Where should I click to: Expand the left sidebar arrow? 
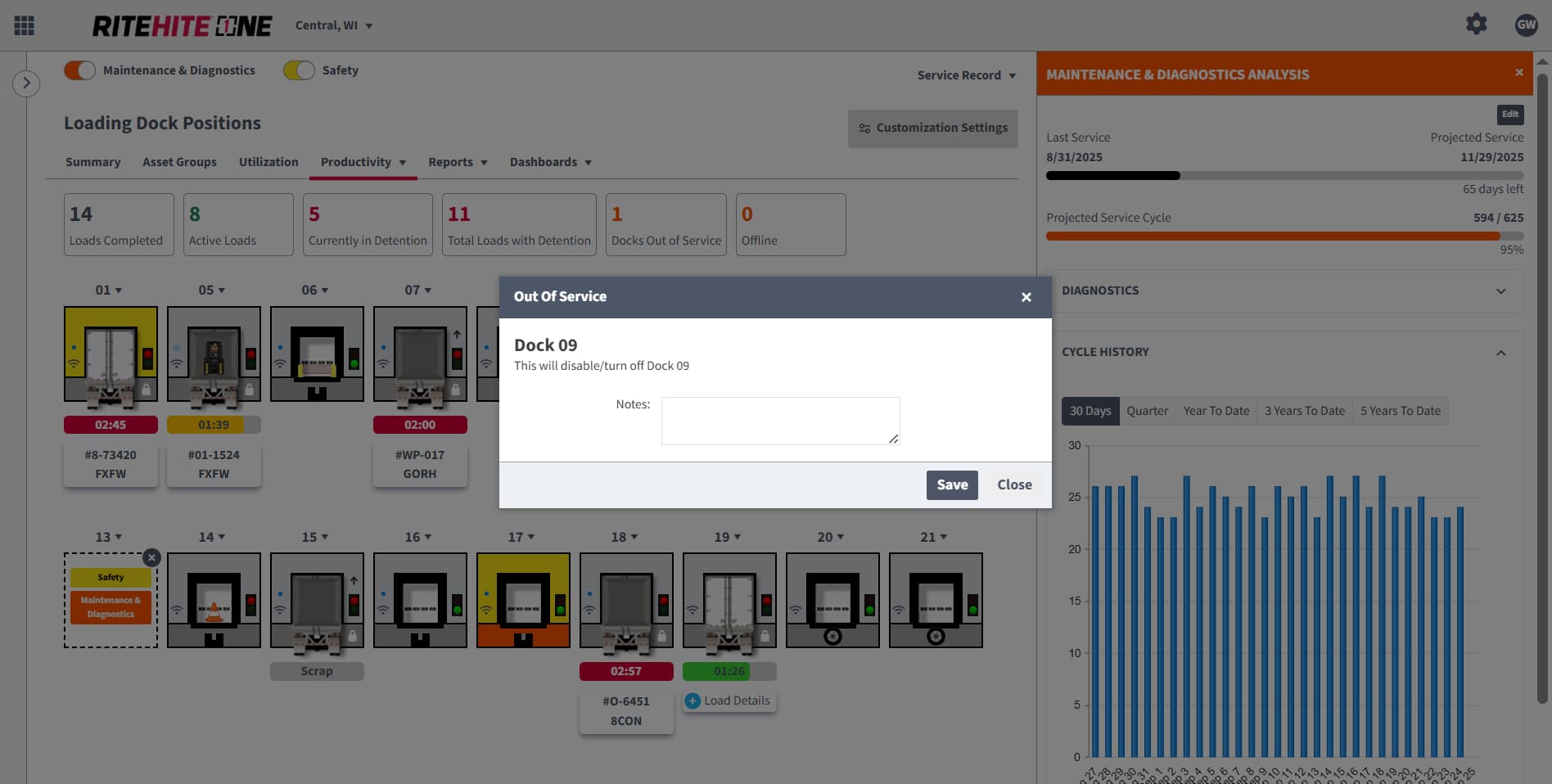[26, 83]
